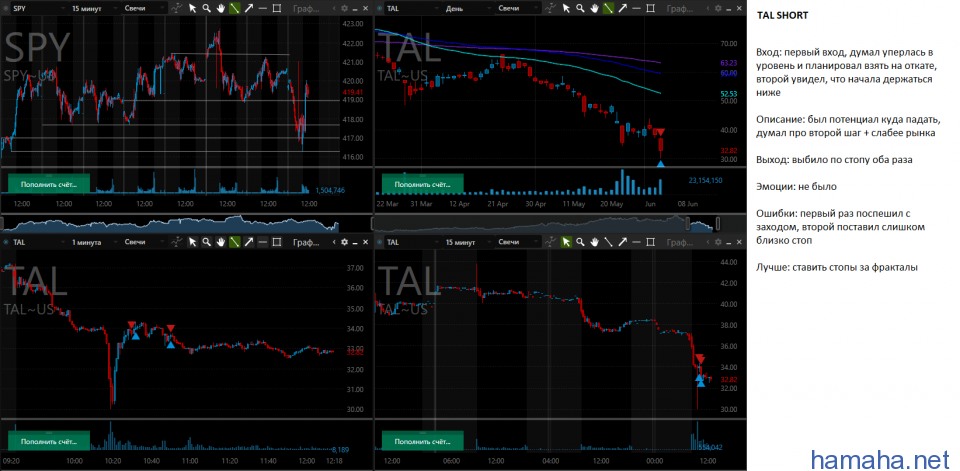This screenshot has width=960, height=471.
Task: Select trend line tool in TAL 1-minute chart
Action: pyautogui.click(x=234, y=242)
